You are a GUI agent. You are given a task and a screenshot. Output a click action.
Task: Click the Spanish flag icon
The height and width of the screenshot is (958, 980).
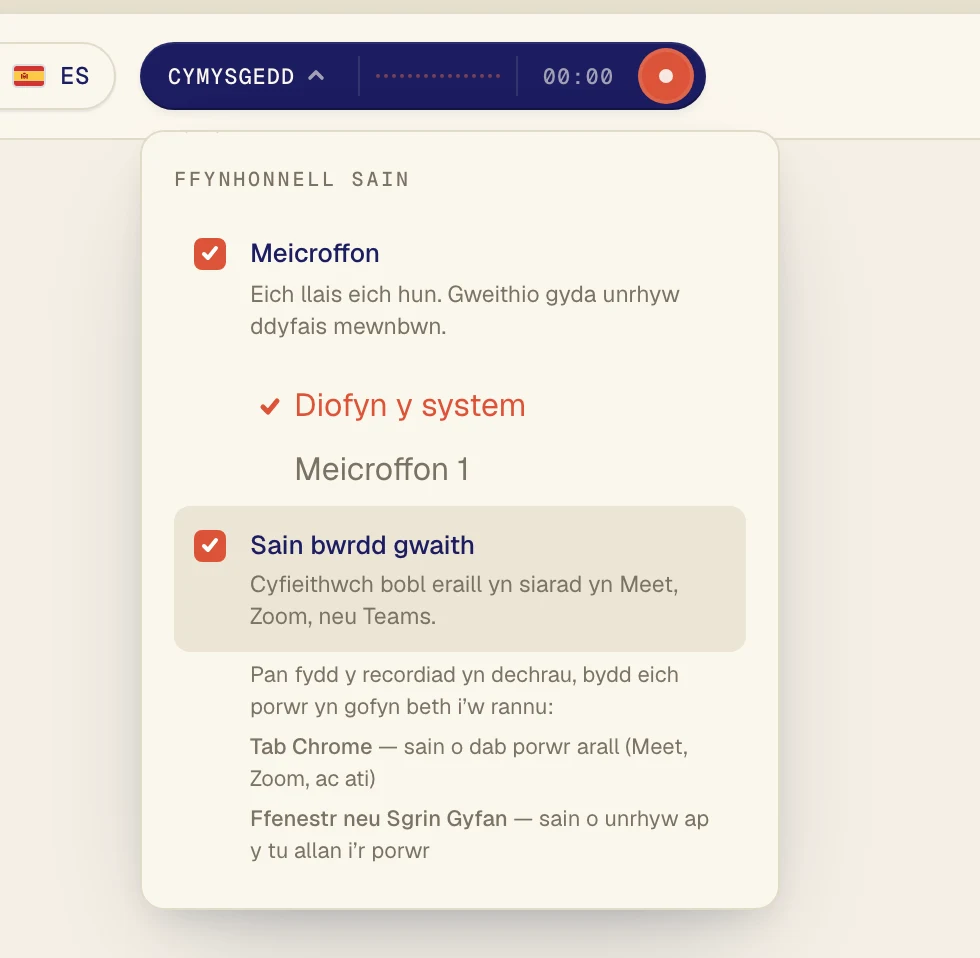pos(29,76)
